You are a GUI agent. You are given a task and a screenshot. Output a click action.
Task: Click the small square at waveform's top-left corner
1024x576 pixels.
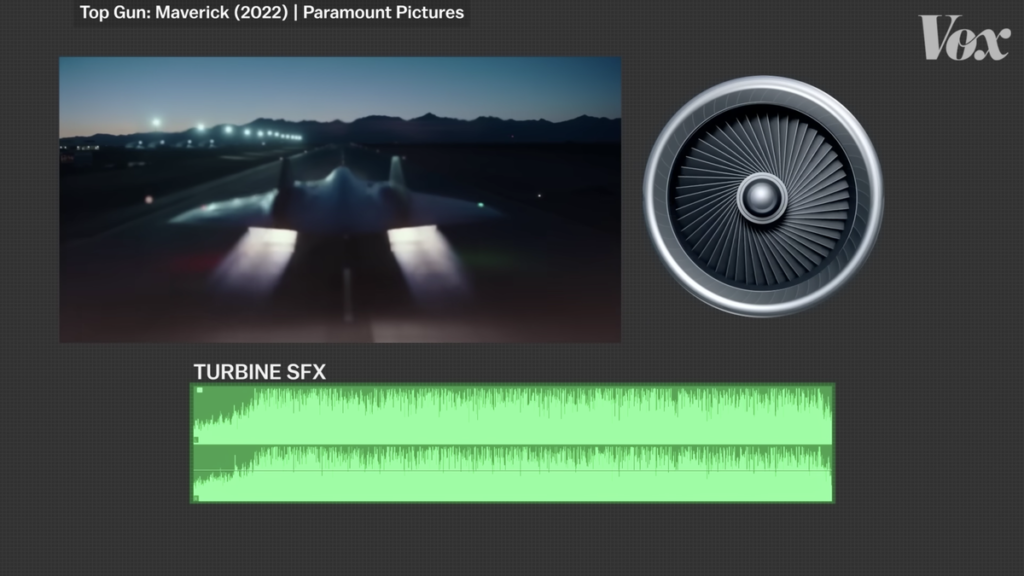tap(198, 390)
